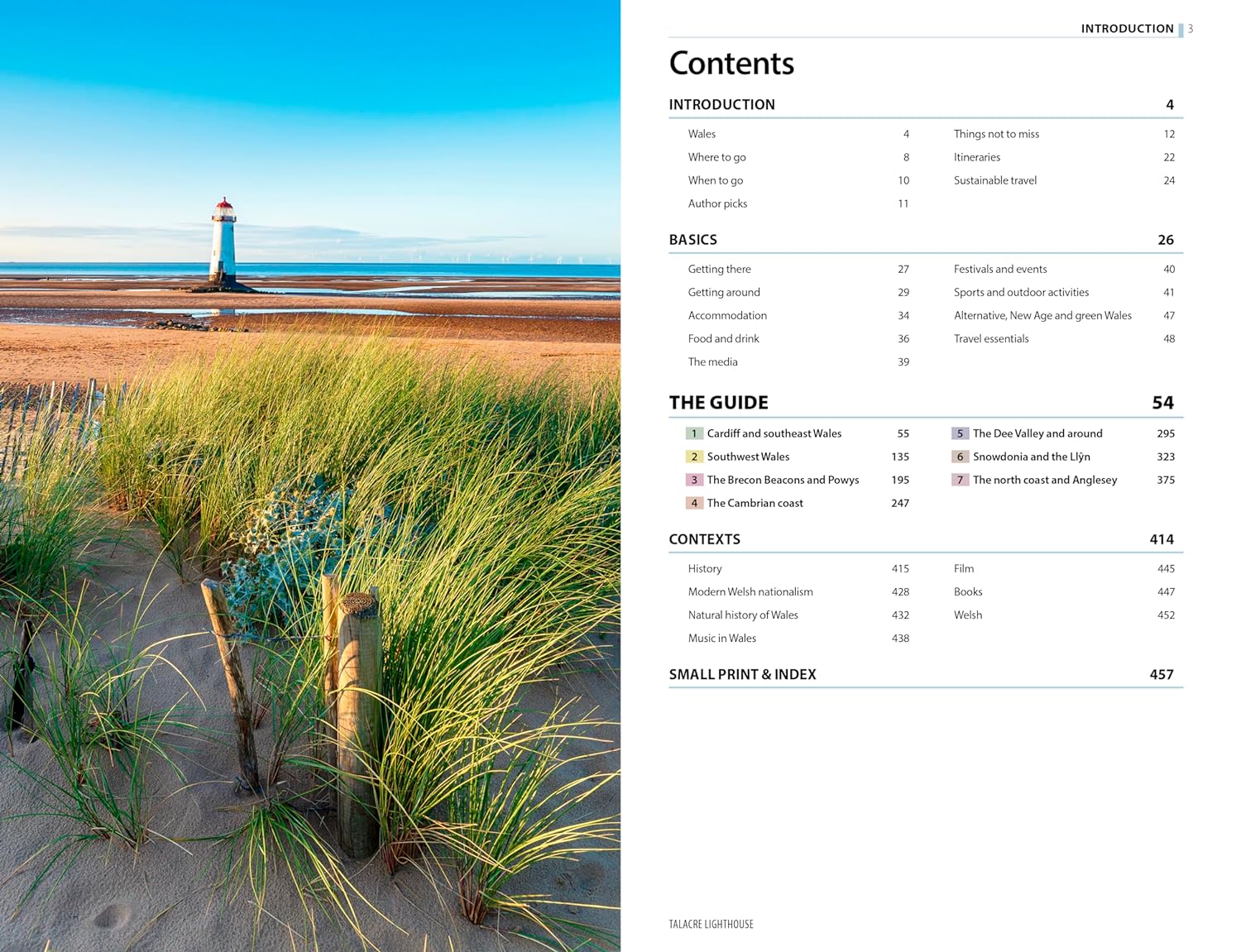Click the green number 1 chapter badge
The image size is (1241, 952).
694,433
